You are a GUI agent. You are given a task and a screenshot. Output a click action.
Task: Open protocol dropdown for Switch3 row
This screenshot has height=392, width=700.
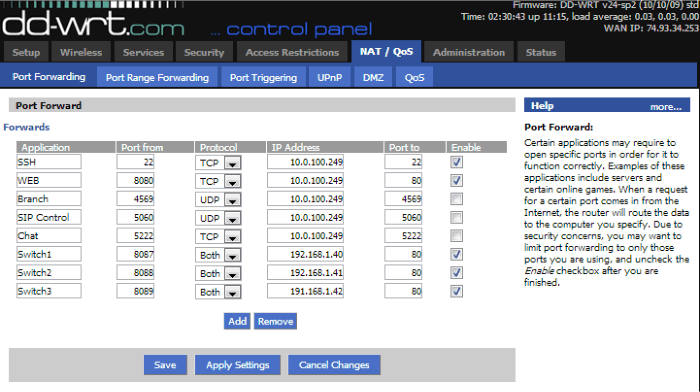(x=218, y=292)
